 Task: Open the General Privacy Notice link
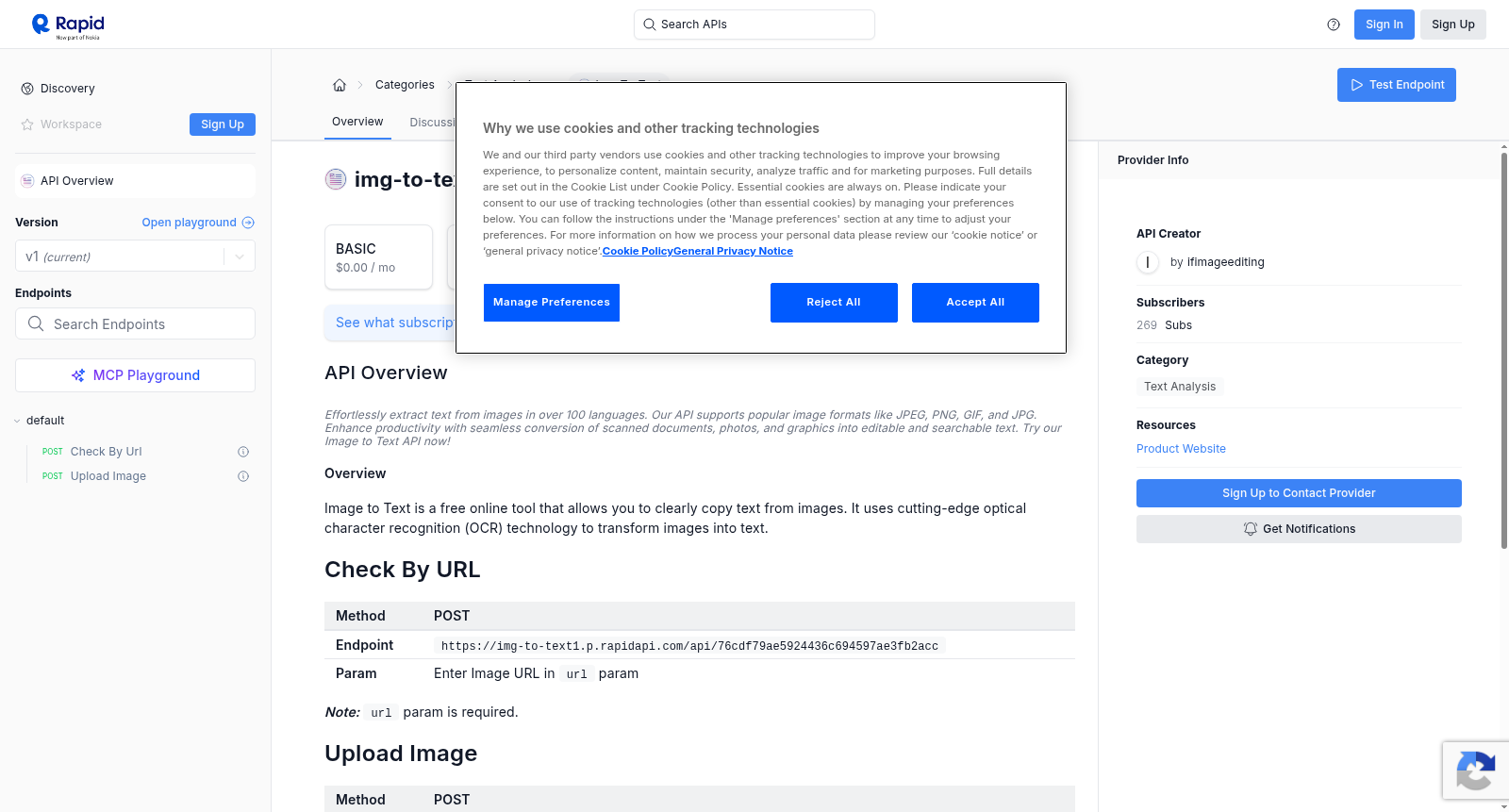[x=734, y=252]
